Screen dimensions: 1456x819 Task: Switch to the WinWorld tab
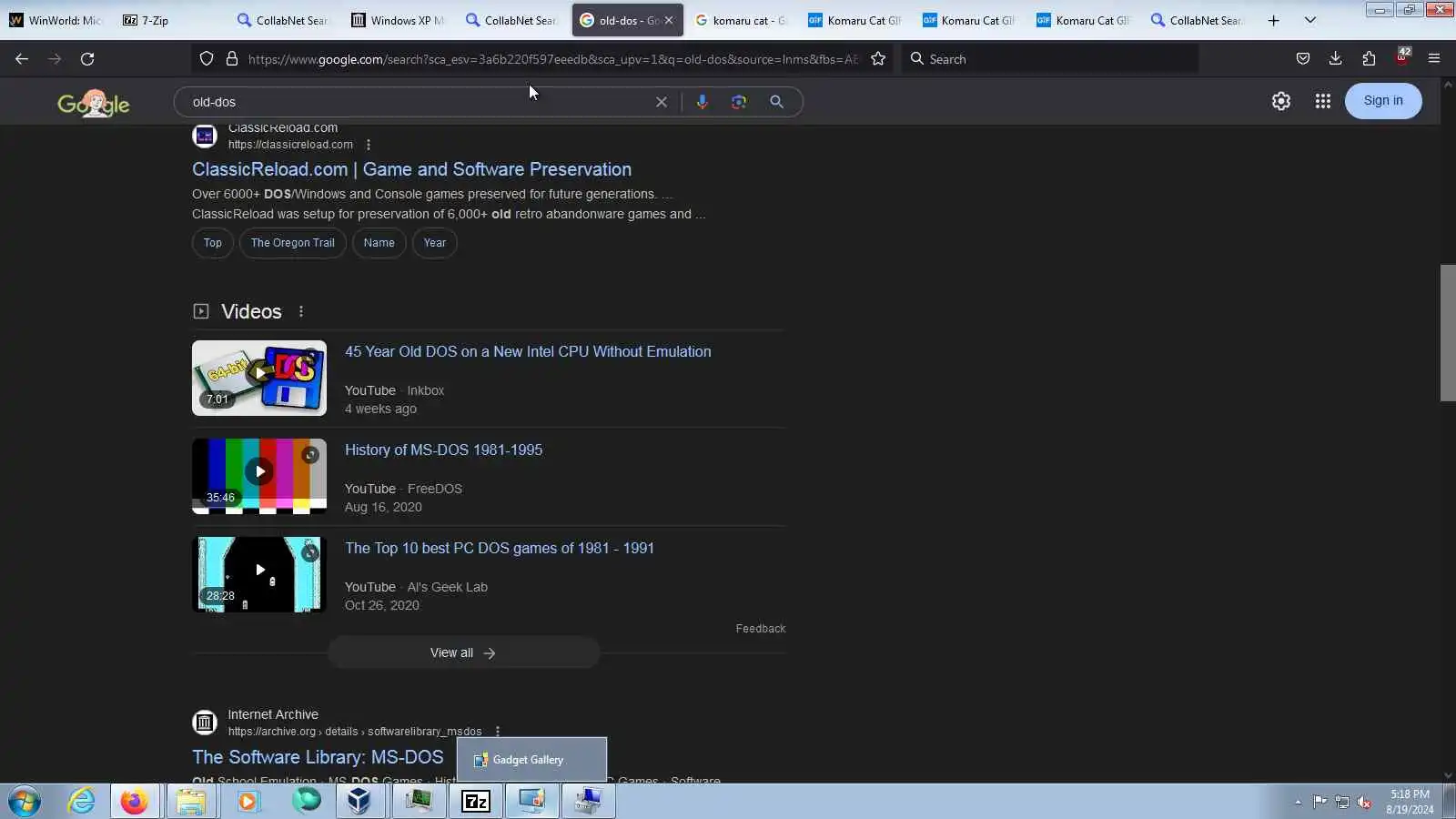coord(56,20)
